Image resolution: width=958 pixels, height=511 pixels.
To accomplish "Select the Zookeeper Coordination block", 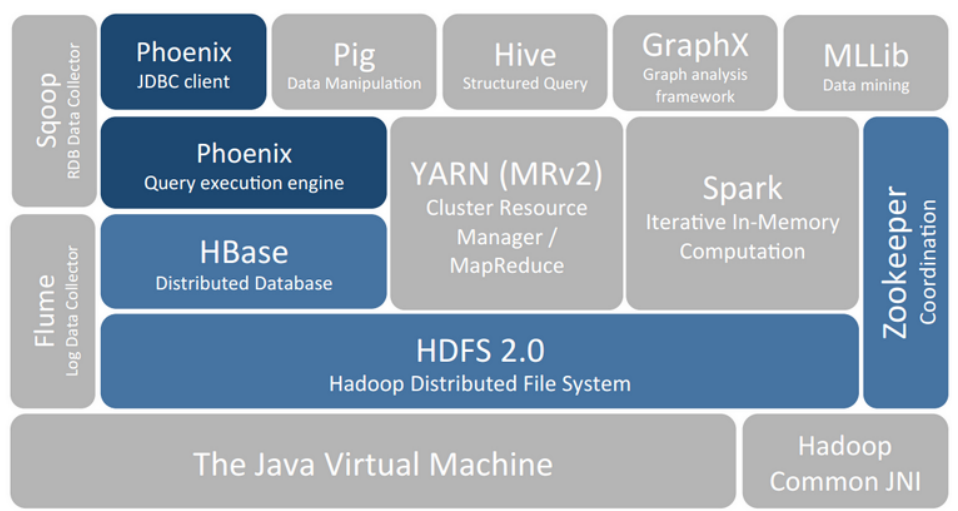I will (x=905, y=262).
